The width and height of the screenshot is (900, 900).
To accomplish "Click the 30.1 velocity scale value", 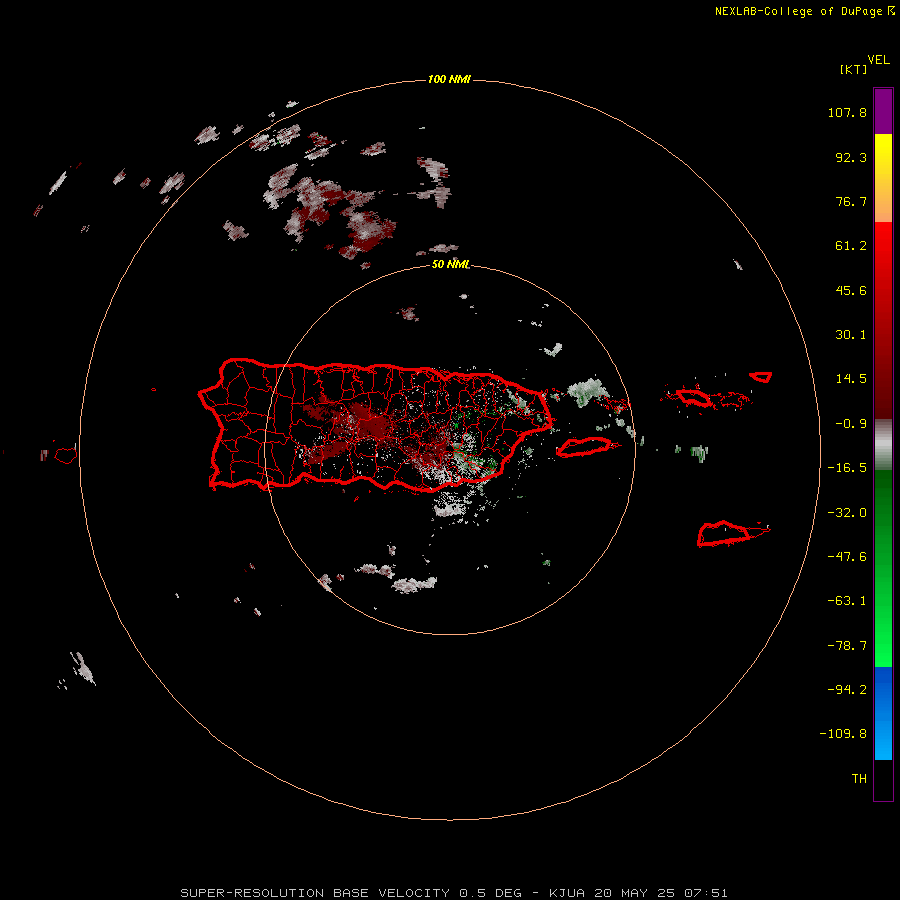I will (851, 335).
